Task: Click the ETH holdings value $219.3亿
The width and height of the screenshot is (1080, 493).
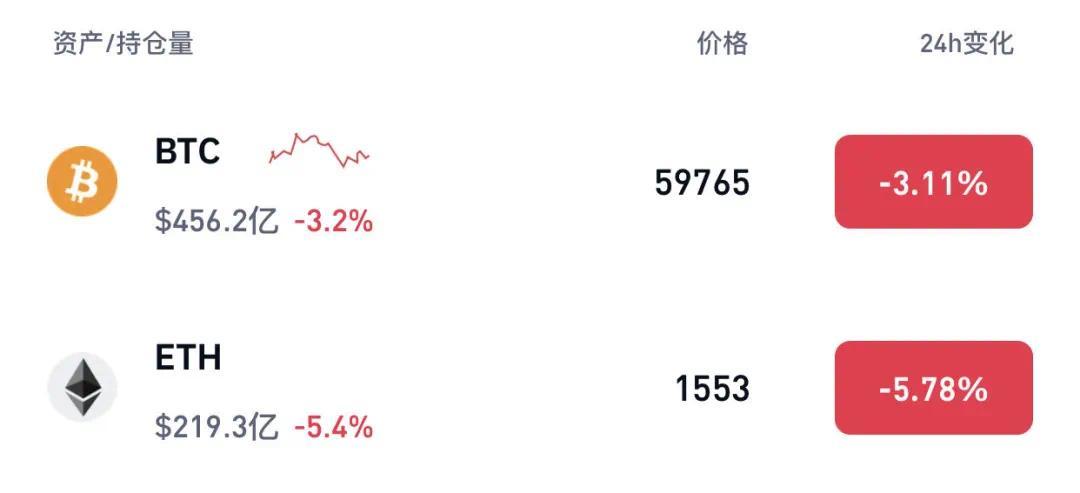Action: coord(217,427)
